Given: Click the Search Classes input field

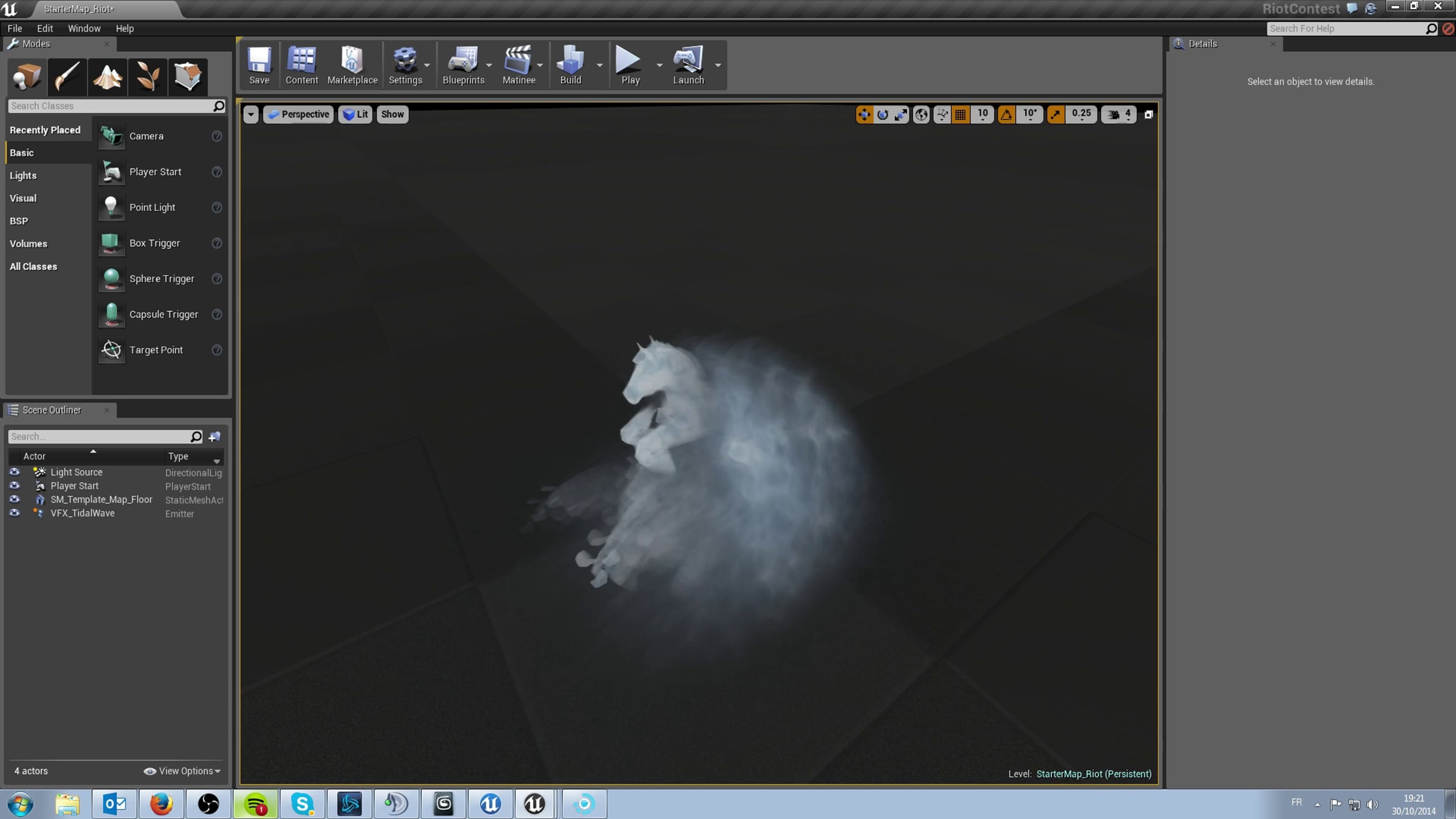Looking at the screenshot, I should click(116, 106).
